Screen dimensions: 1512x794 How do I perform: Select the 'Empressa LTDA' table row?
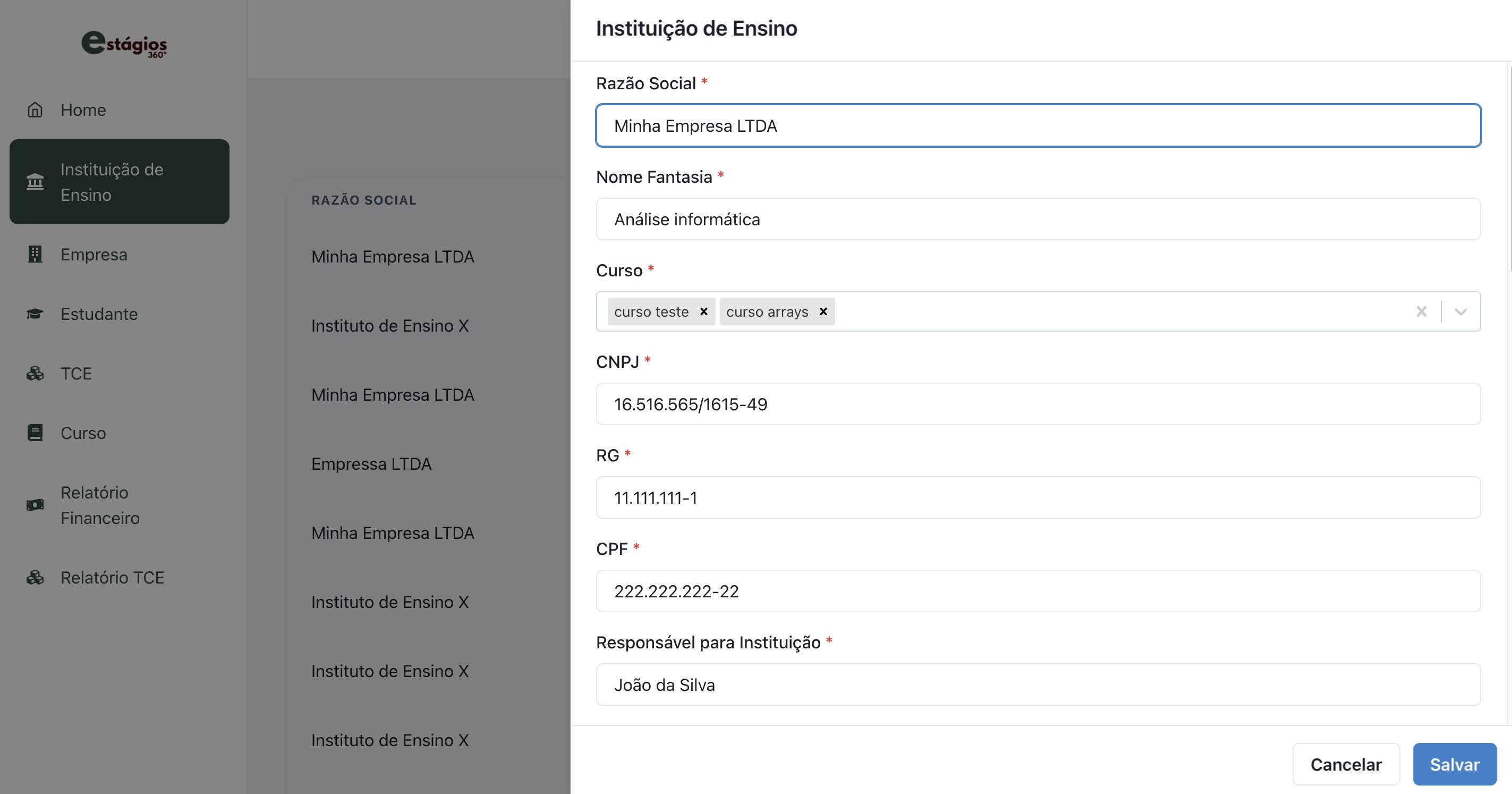coord(371,464)
